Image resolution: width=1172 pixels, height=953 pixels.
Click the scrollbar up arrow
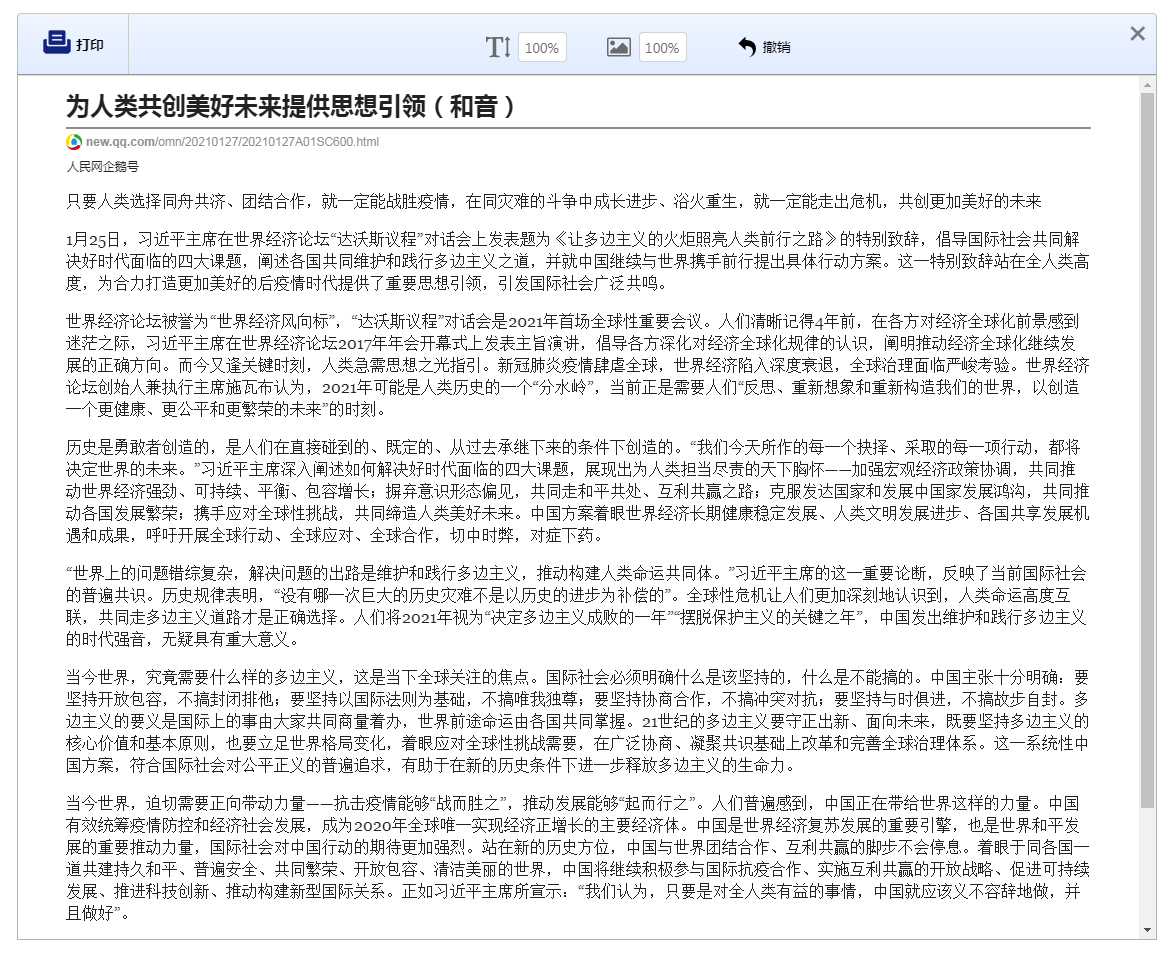[1148, 86]
